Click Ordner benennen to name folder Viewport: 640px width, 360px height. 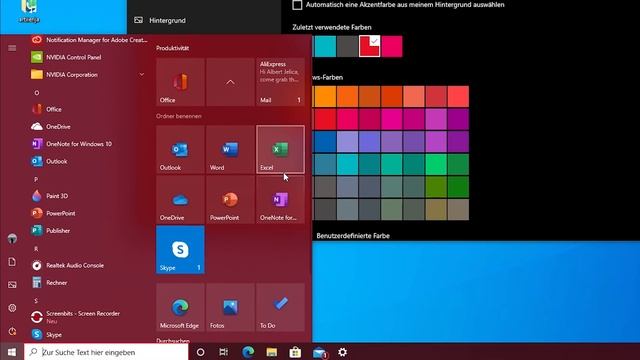pyautogui.click(x=178, y=116)
